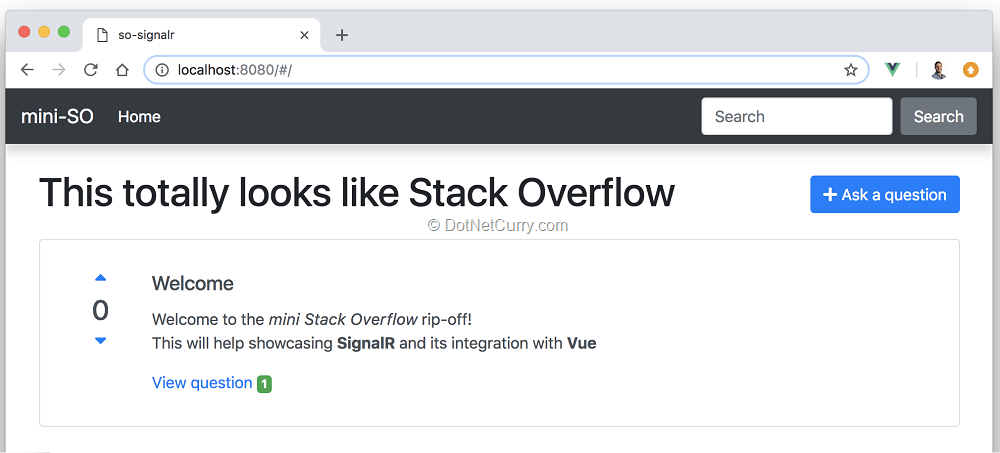The height and width of the screenshot is (453, 1000).
Task: Click the browser forward arrow
Action: pyautogui.click(x=59, y=70)
